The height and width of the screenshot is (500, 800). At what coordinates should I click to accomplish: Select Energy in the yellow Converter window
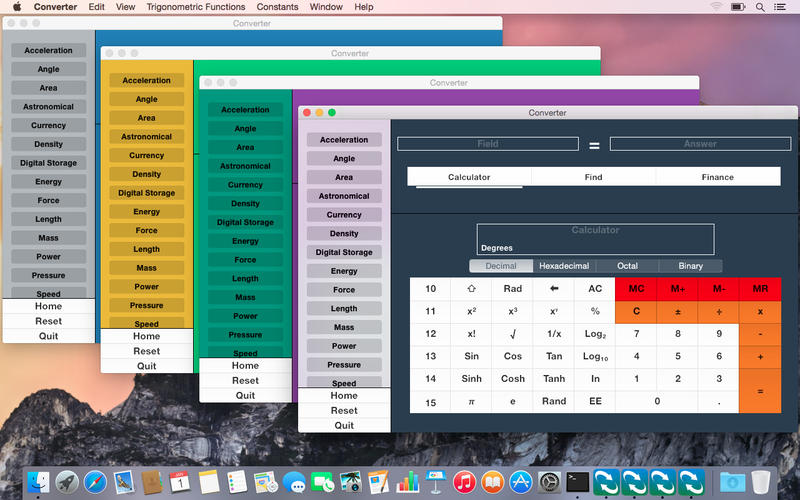coord(146,212)
